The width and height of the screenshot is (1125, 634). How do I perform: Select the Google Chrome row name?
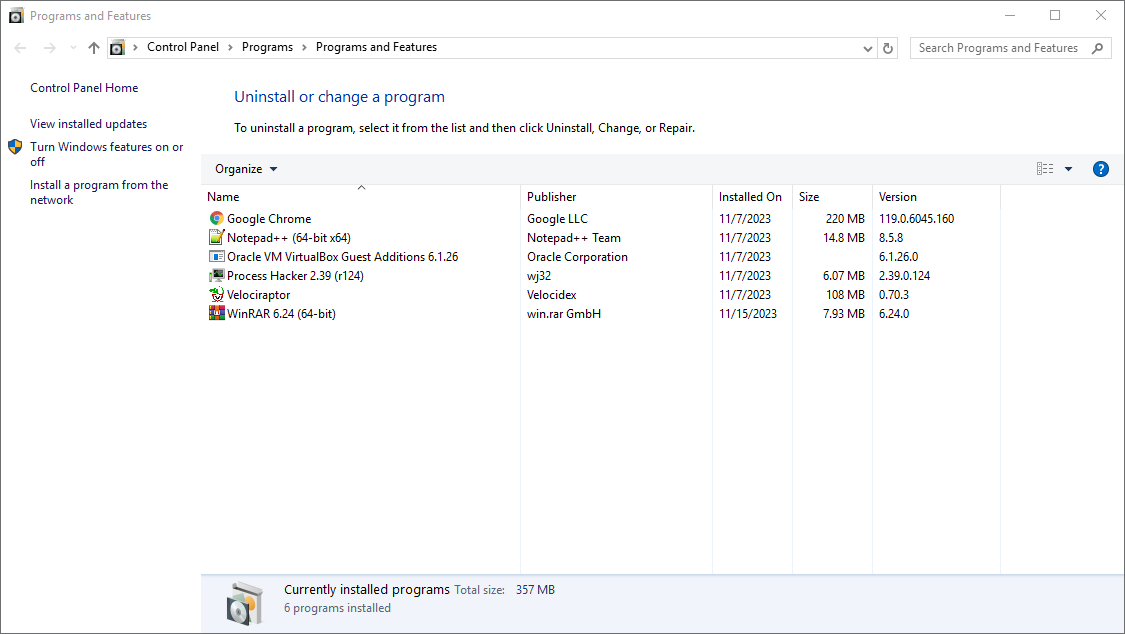tap(269, 219)
